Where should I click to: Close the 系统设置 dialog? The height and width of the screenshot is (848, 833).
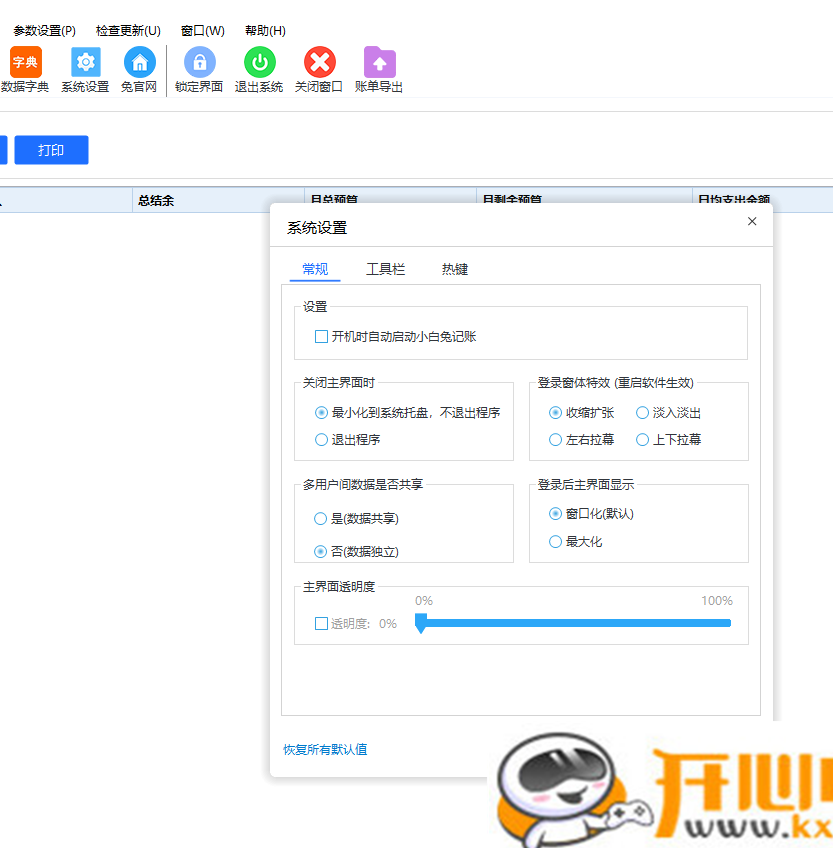[751, 221]
